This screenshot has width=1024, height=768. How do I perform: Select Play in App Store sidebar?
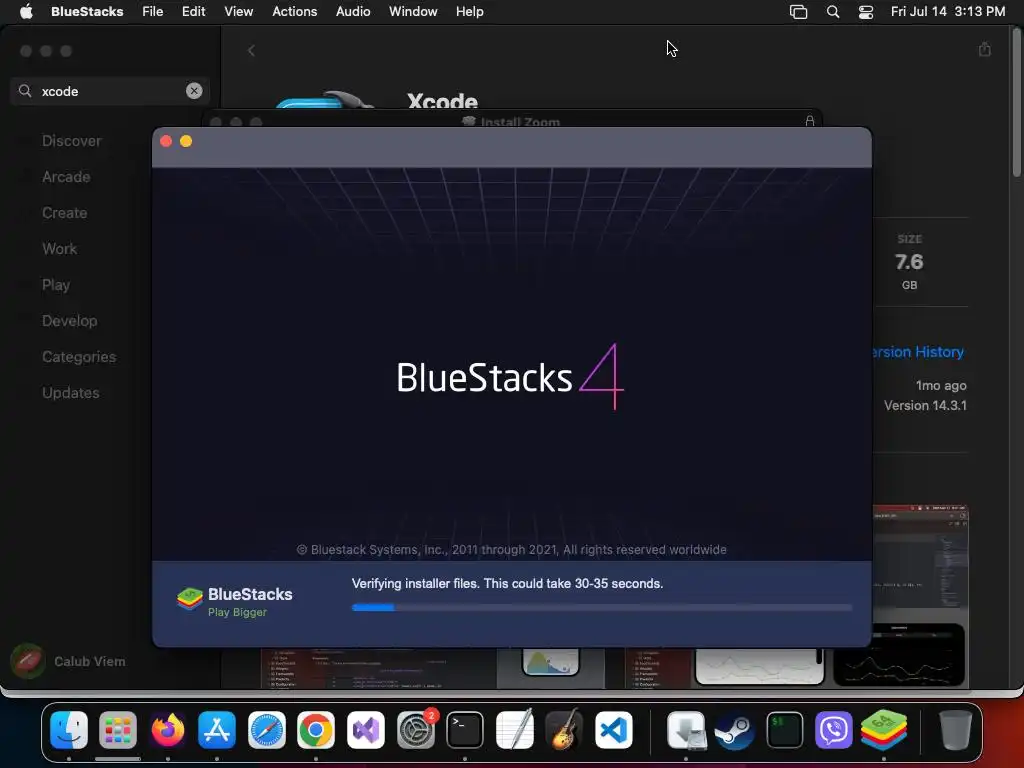pyautogui.click(x=56, y=285)
